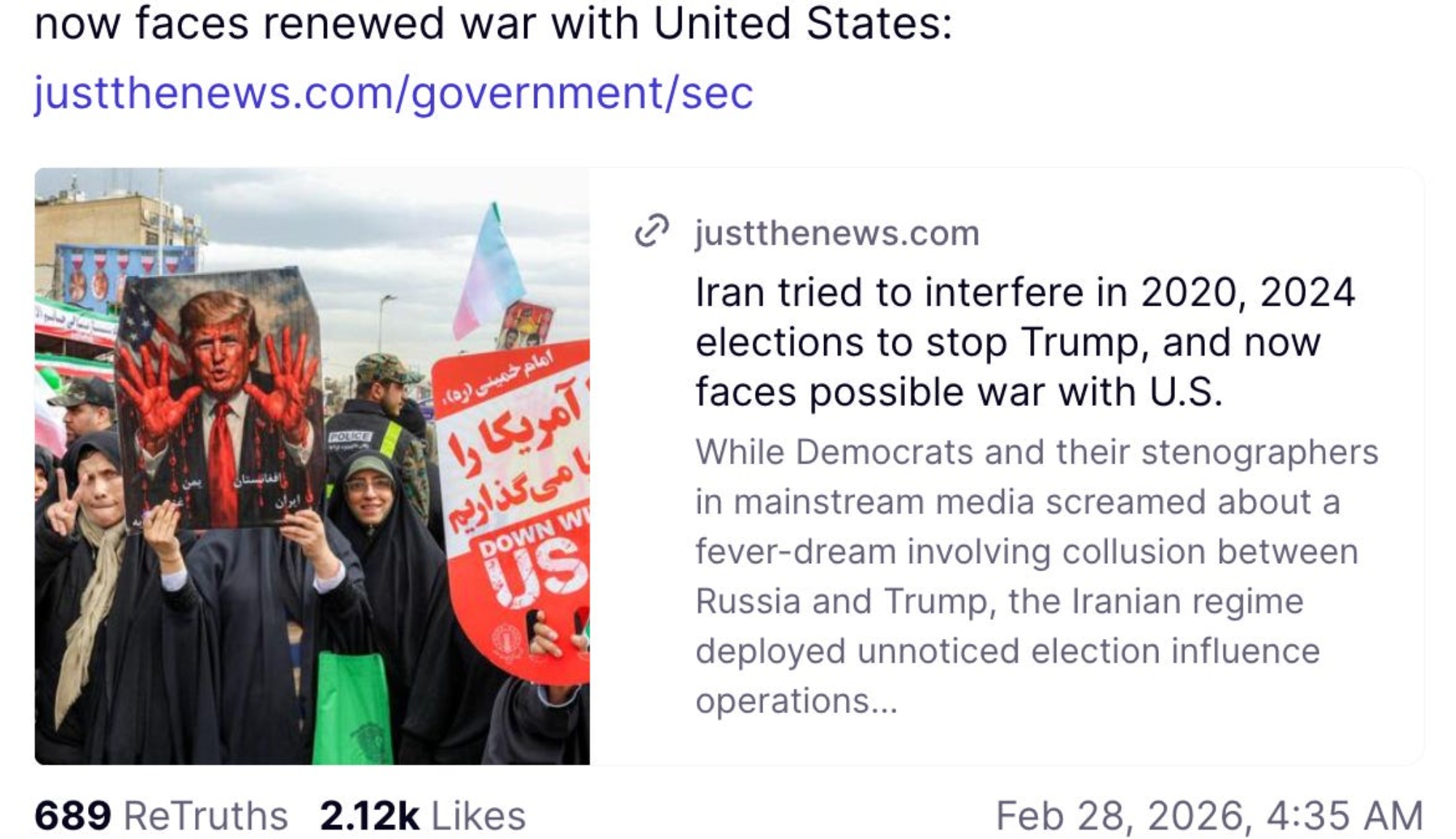Click the justthenews.com domain label in card
1456x839 pixels.
click(837, 234)
